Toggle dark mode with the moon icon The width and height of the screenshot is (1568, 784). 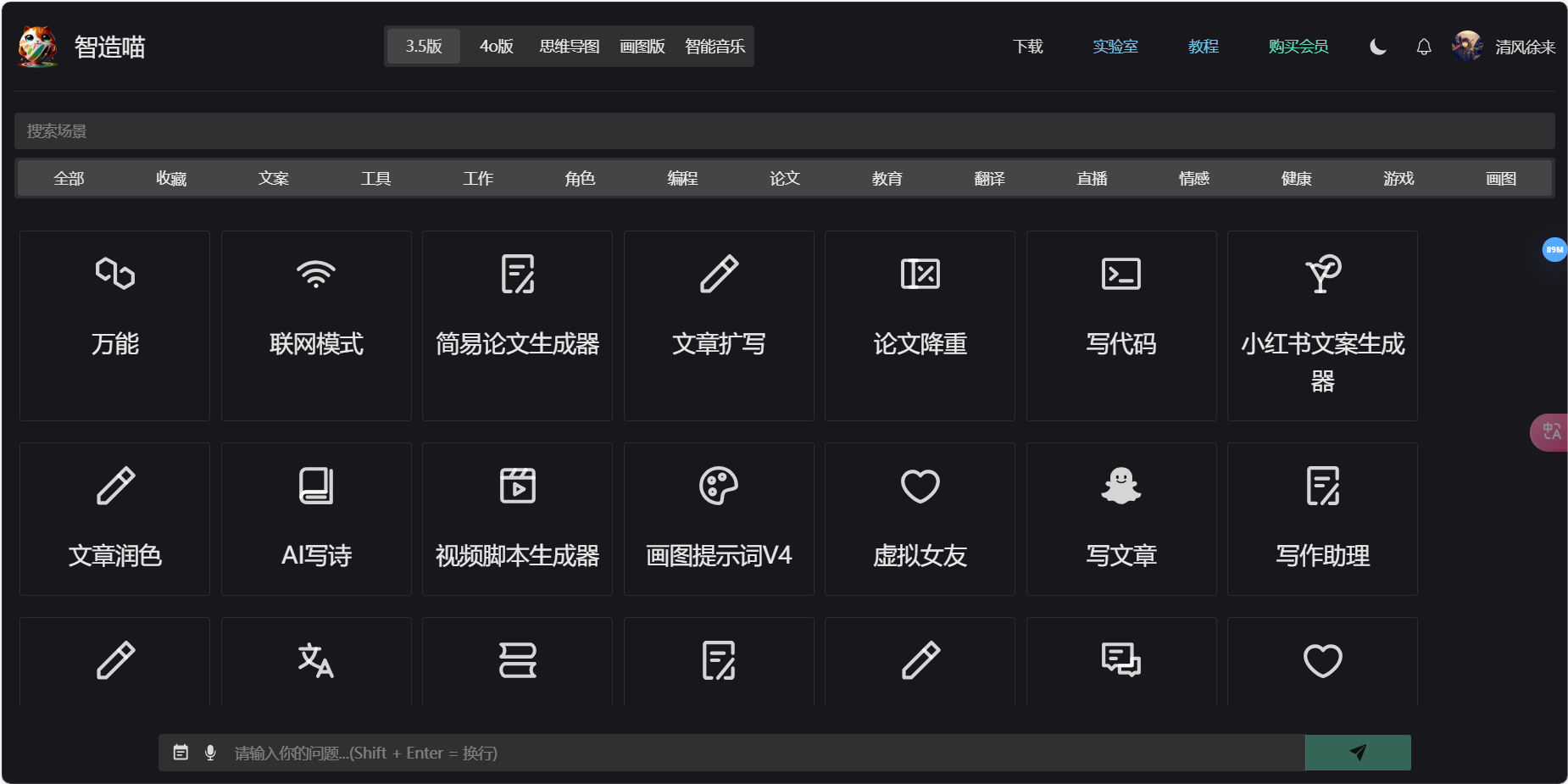coord(1376,47)
